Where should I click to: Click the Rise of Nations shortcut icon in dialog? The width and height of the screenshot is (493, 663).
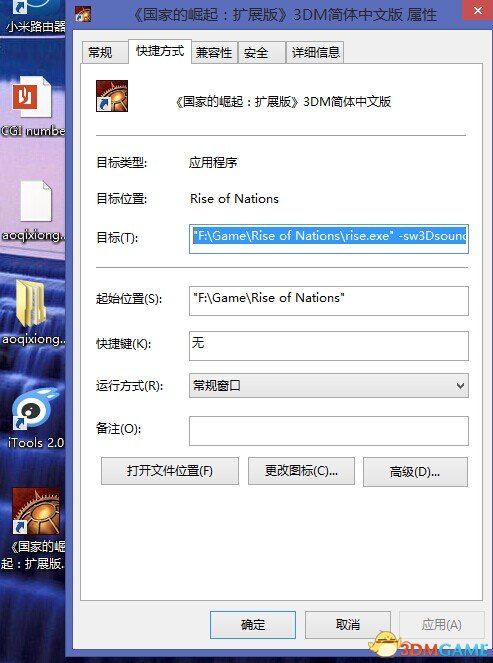[x=112, y=96]
